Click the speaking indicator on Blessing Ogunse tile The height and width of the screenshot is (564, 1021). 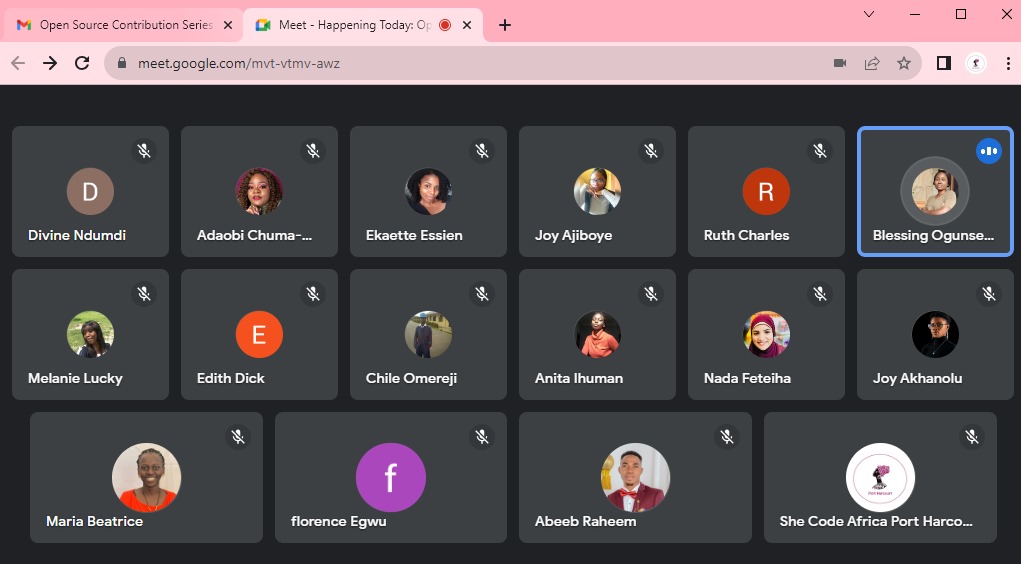[x=988, y=151]
